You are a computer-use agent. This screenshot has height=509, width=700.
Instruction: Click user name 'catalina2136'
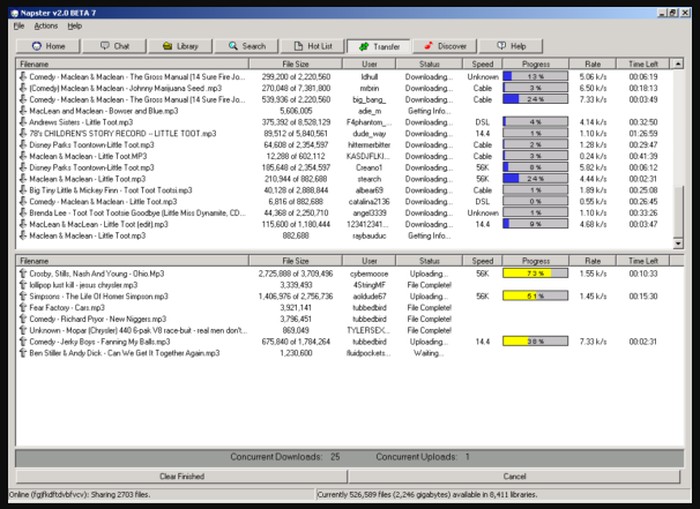click(369, 202)
